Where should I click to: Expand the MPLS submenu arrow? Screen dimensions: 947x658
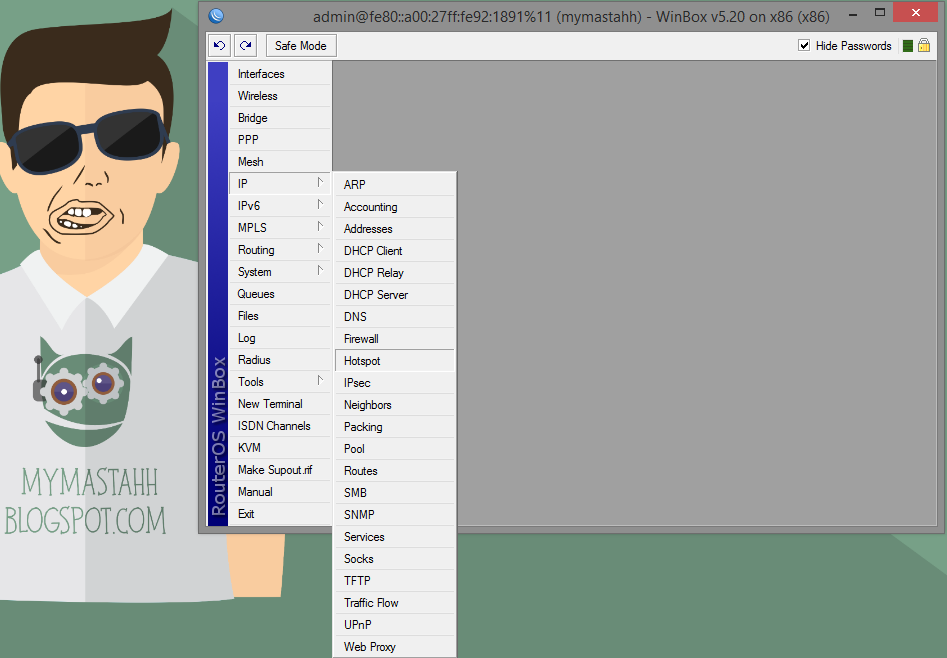(x=320, y=227)
